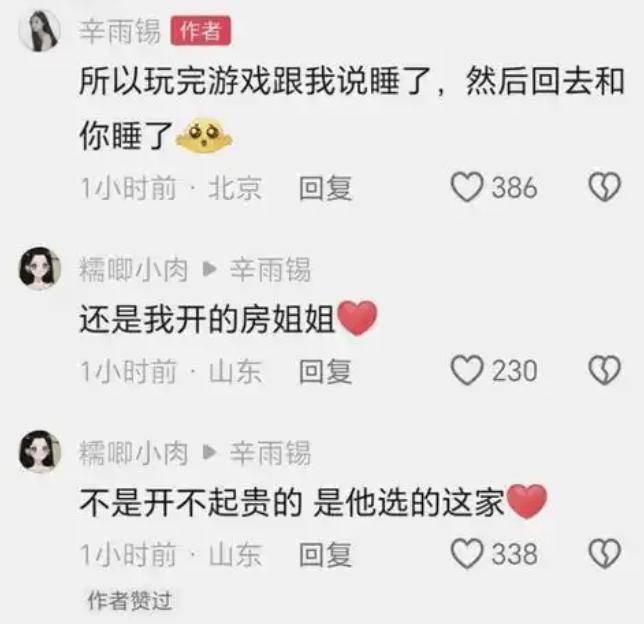Tap broken heart on 还是我开的房姐姐 comment
Viewport: 644px width, 624px height.
pos(605,370)
